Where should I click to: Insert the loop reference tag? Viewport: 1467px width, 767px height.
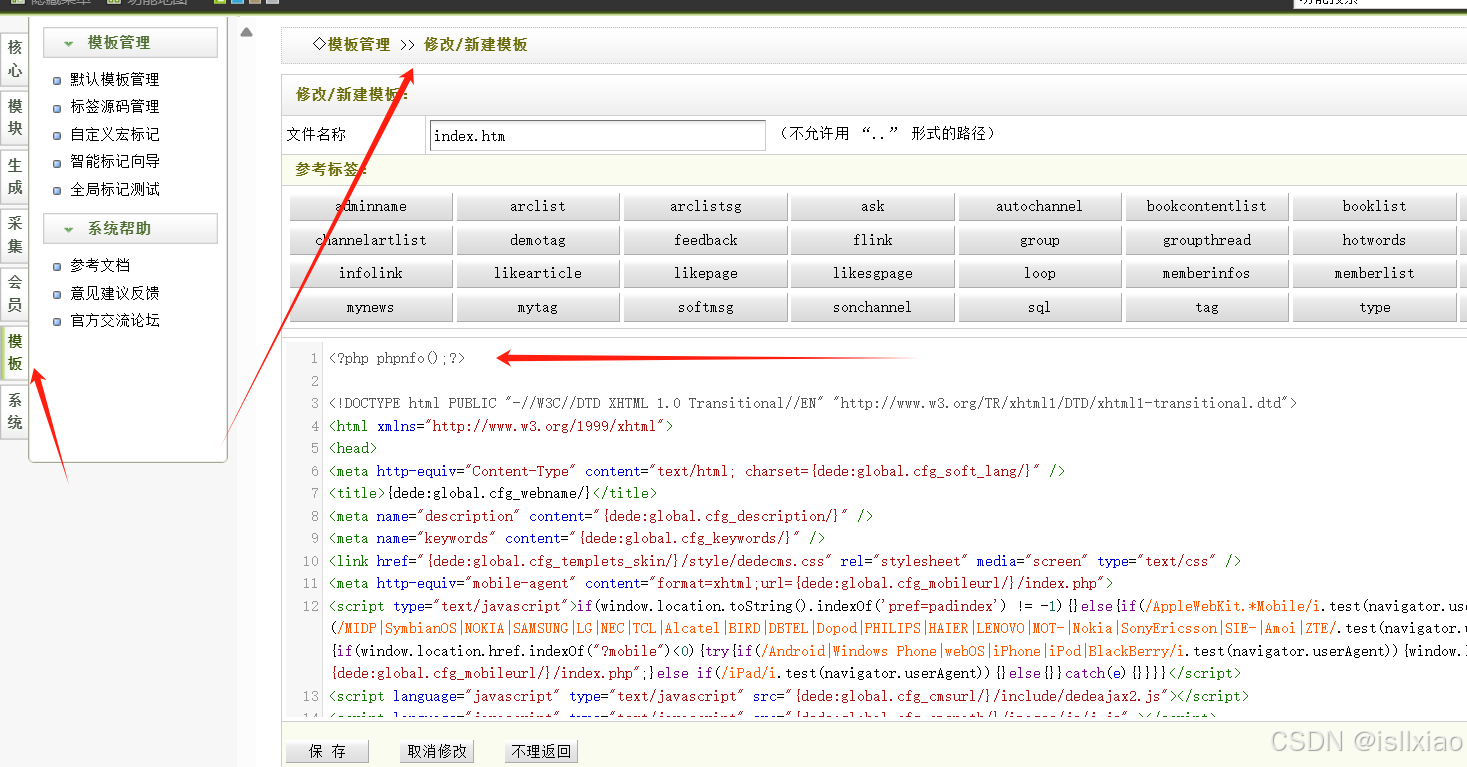tap(1039, 273)
